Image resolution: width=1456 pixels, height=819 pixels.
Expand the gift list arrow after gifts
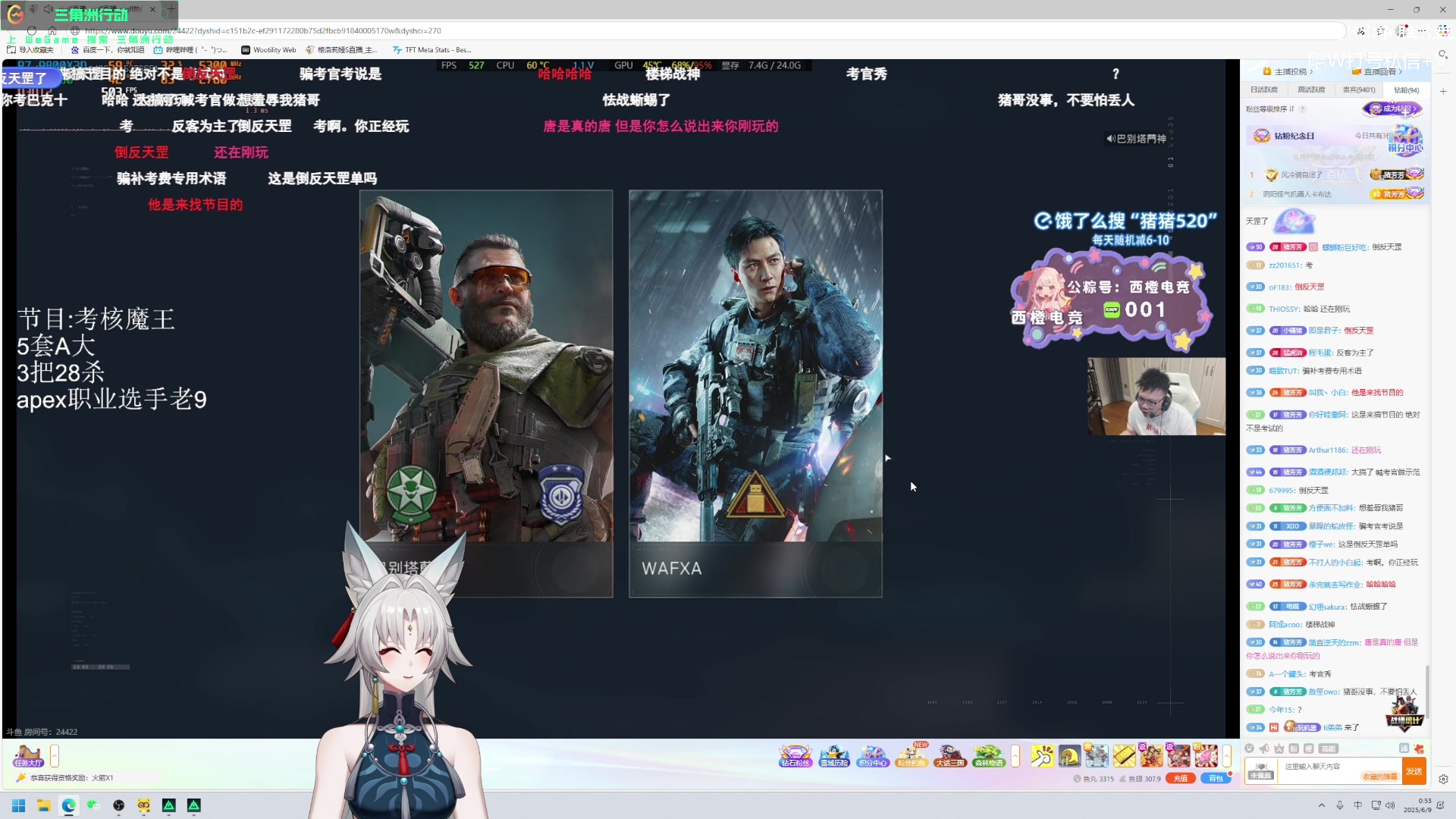click(x=1226, y=756)
